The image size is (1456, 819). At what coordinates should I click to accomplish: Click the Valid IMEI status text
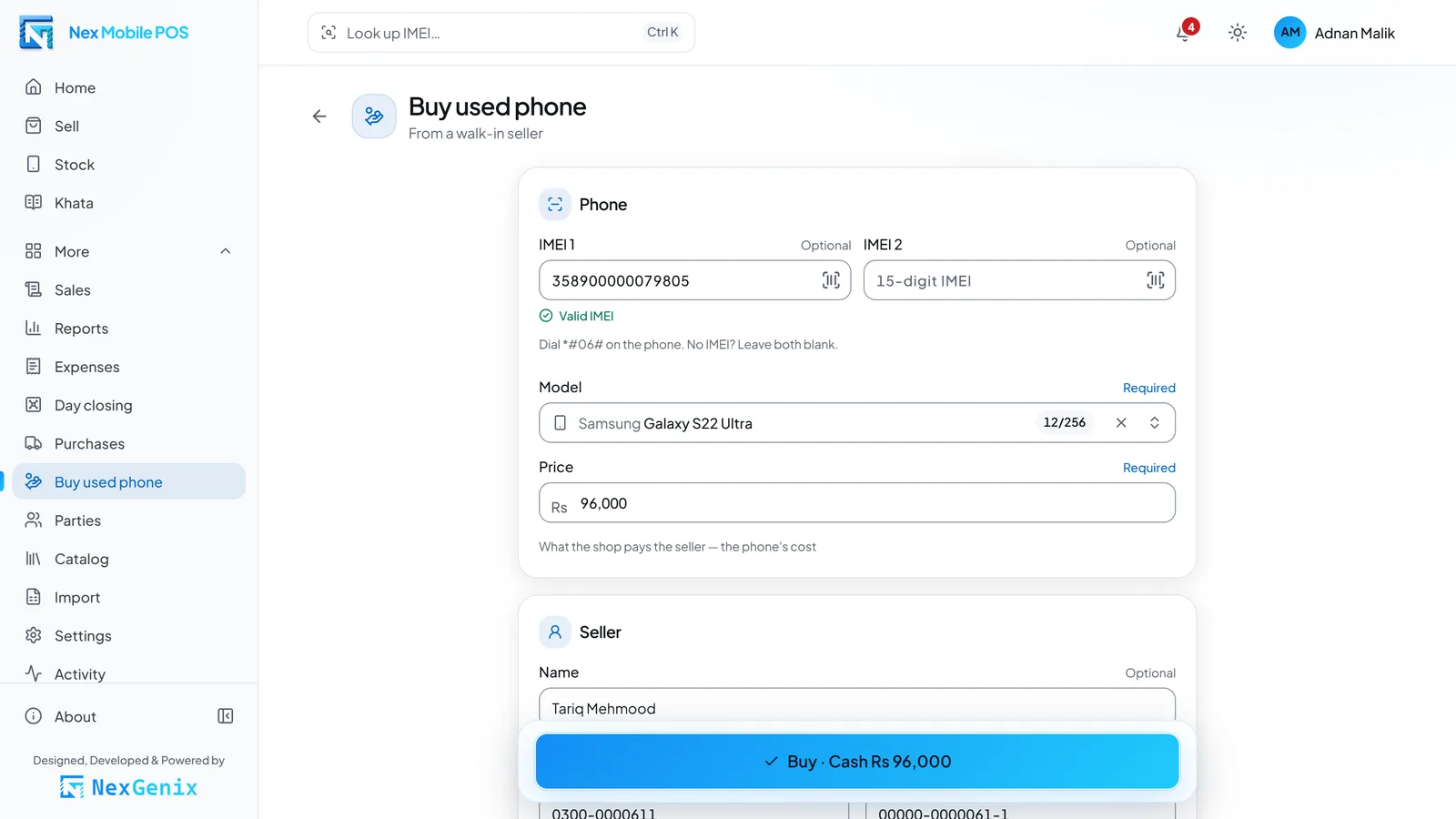pyautogui.click(x=586, y=316)
